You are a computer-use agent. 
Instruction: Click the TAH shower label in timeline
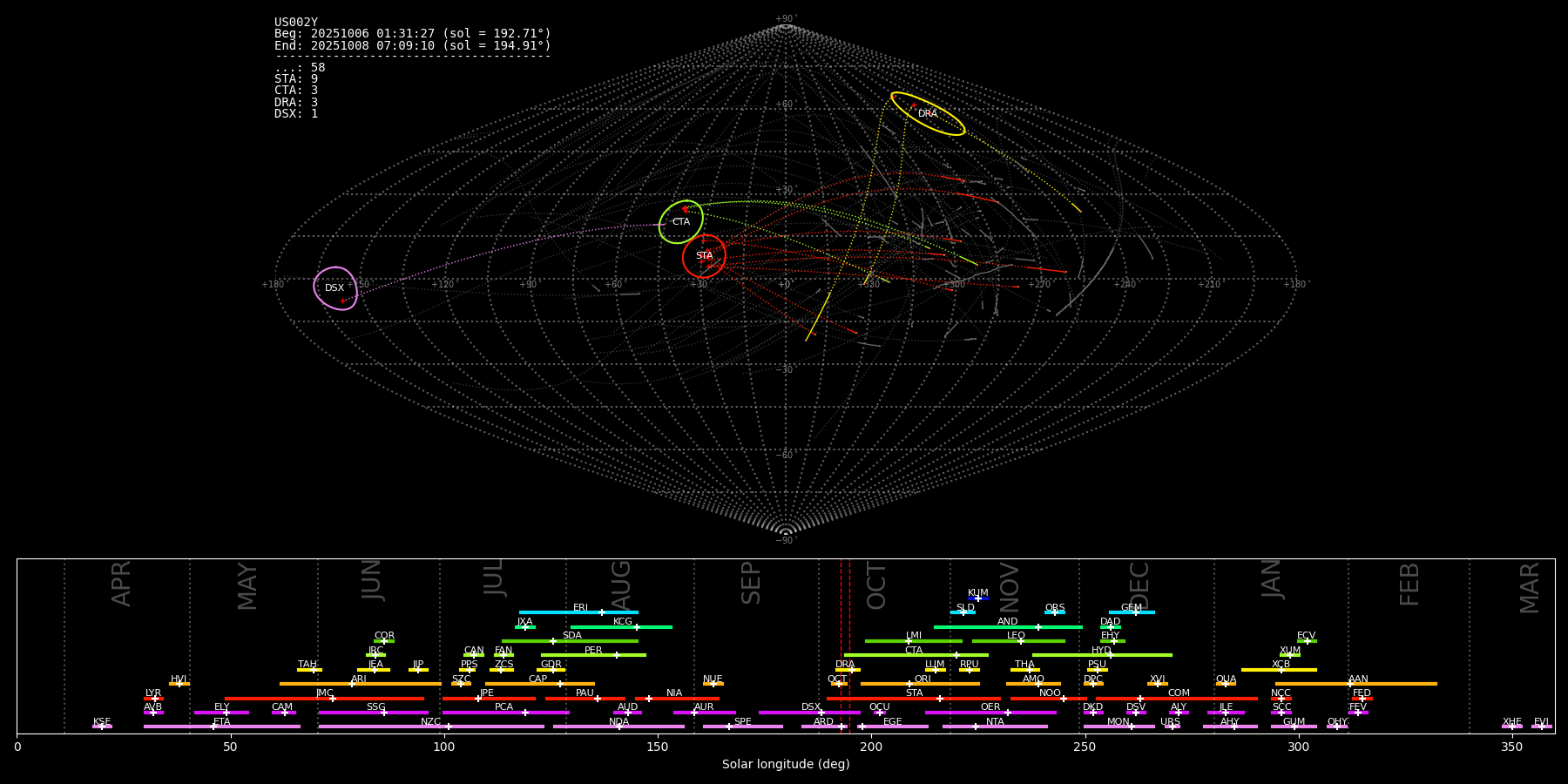click(x=308, y=665)
